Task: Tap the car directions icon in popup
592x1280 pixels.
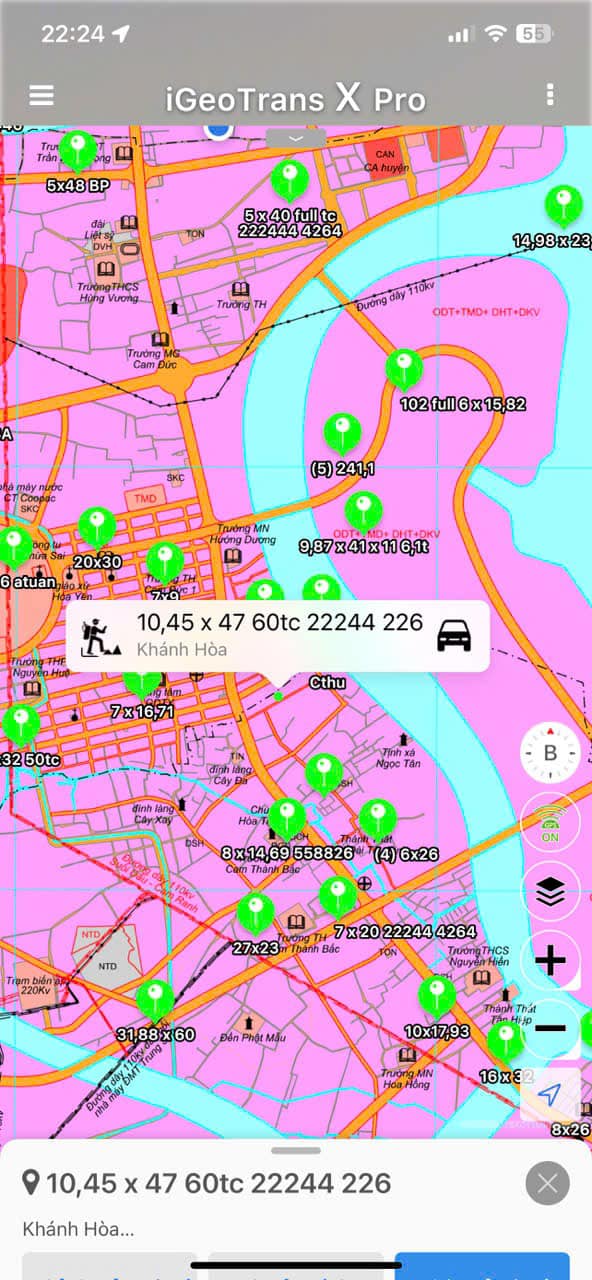Action: [x=454, y=636]
